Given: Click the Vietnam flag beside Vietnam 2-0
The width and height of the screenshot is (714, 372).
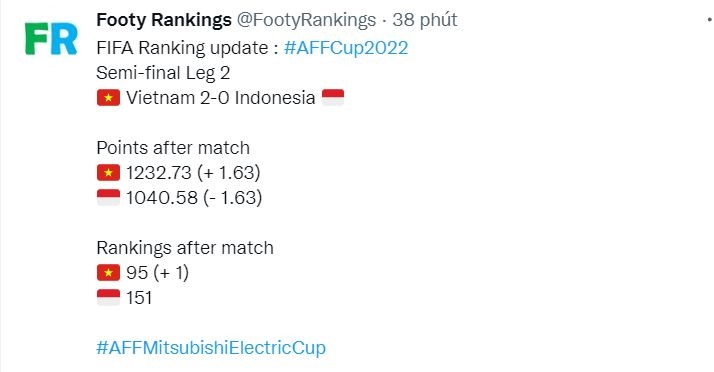Looking at the screenshot, I should tap(108, 97).
